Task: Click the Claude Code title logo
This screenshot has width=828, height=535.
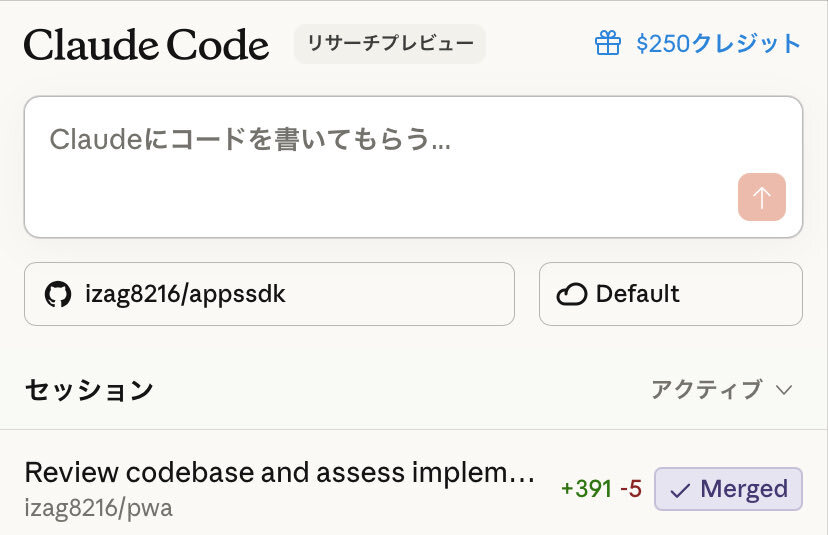Action: [x=146, y=44]
